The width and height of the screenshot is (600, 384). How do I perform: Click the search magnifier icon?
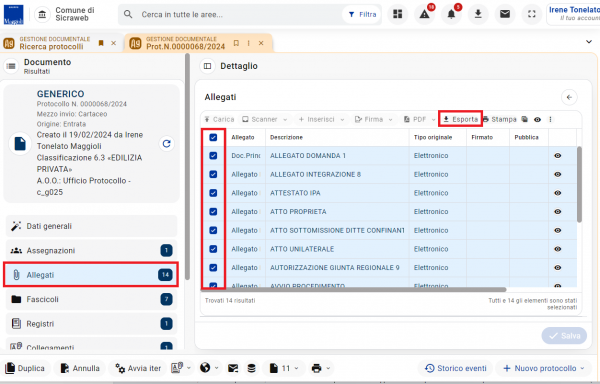pyautogui.click(x=128, y=15)
